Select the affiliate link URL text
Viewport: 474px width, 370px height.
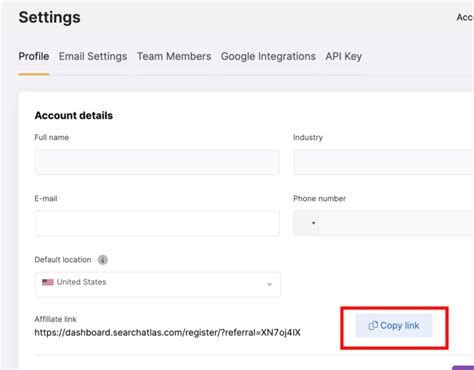tap(167, 332)
